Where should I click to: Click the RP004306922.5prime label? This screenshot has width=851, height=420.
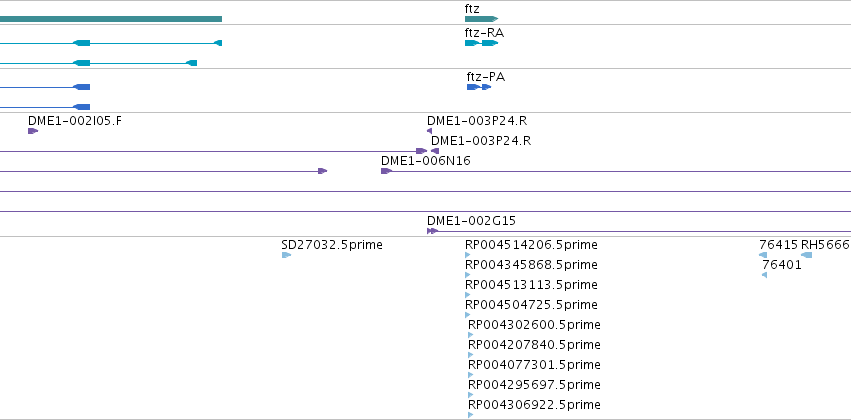click(534, 405)
